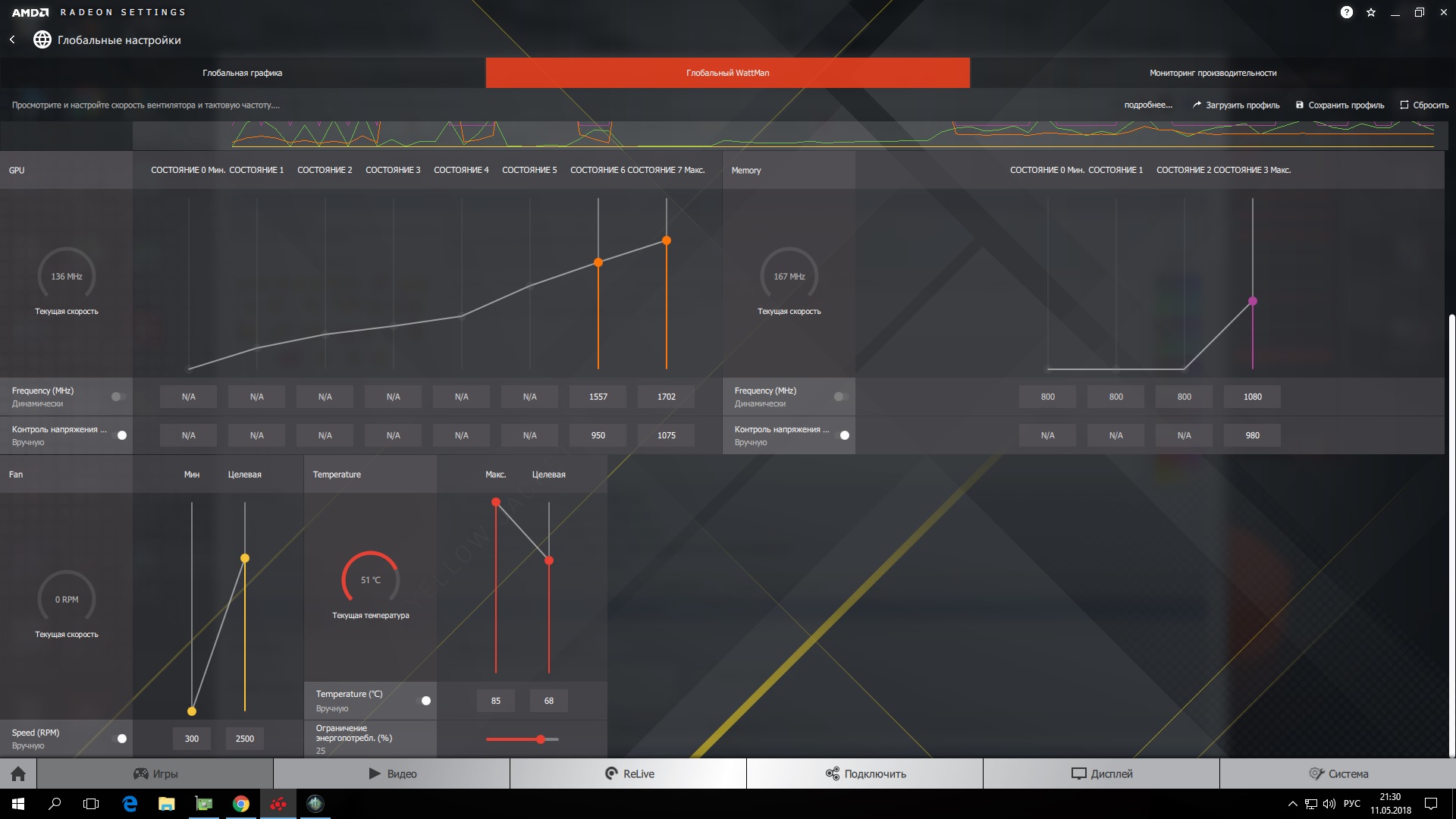Click the back arrow icon
Image resolution: width=1456 pixels, height=819 pixels.
tap(12, 39)
